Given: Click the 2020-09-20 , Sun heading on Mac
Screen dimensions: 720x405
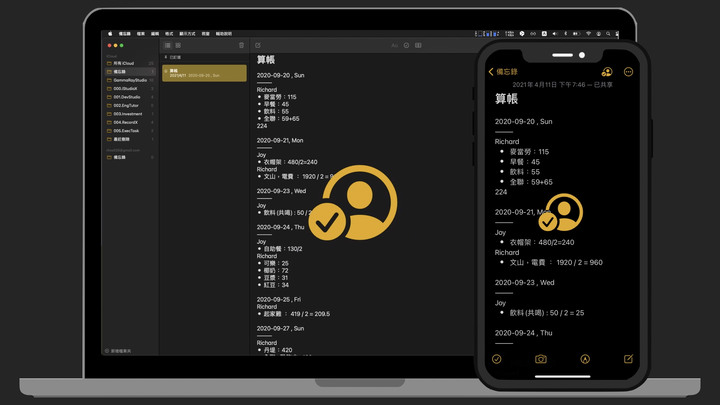Looking at the screenshot, I should [x=280, y=75].
